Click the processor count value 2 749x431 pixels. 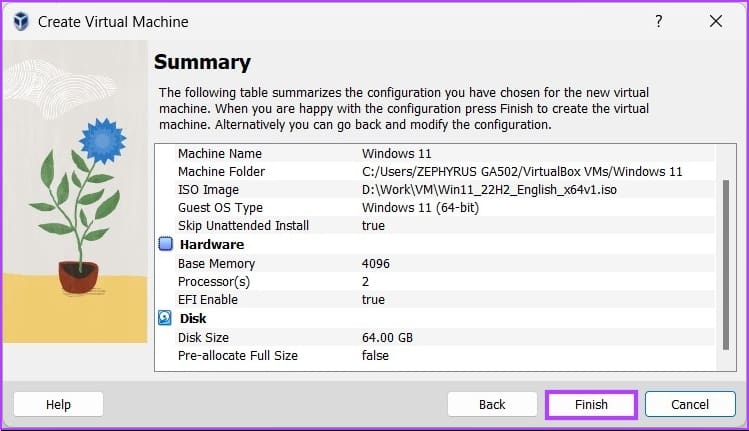[365, 282]
